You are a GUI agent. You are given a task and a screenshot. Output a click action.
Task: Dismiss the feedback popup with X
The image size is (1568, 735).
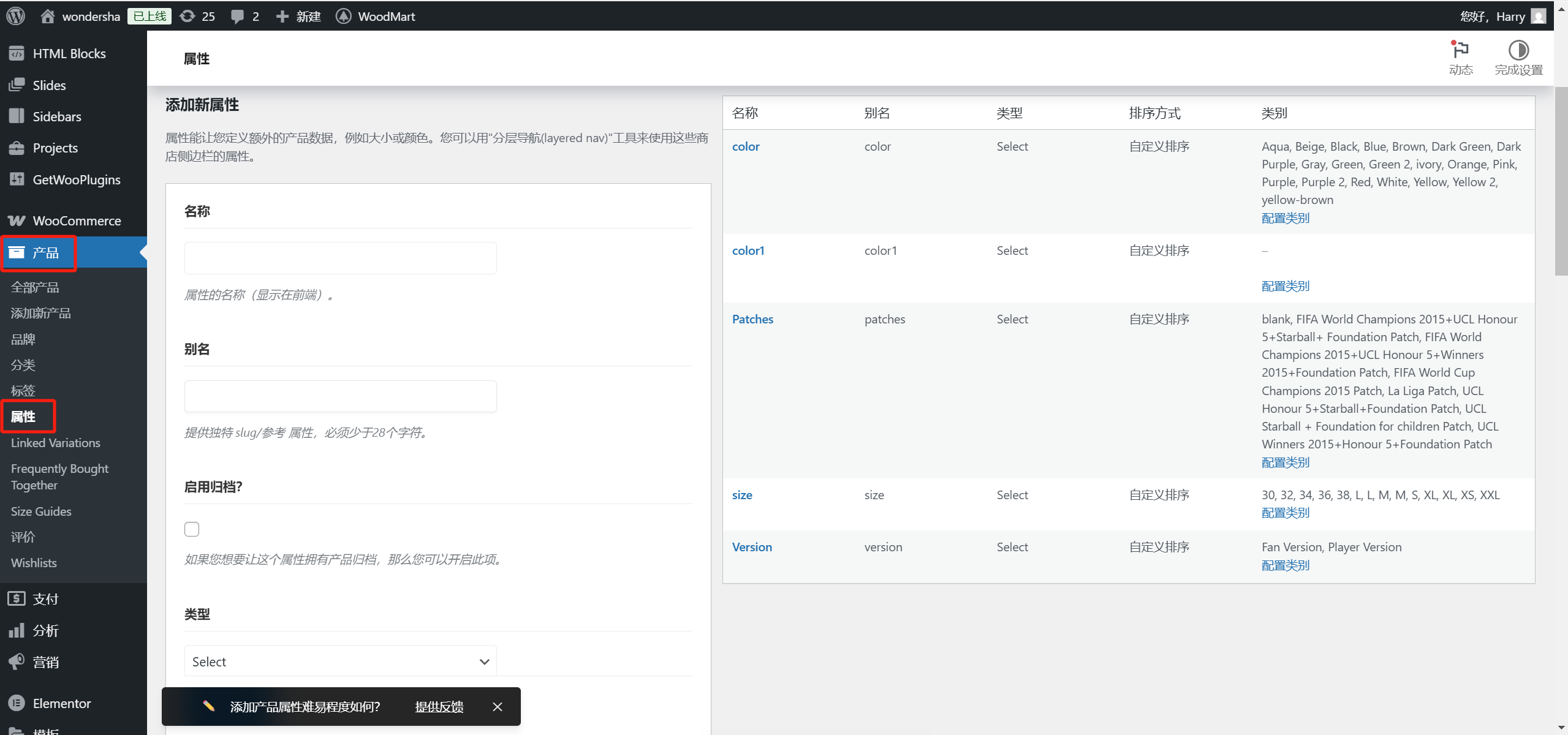pos(497,707)
